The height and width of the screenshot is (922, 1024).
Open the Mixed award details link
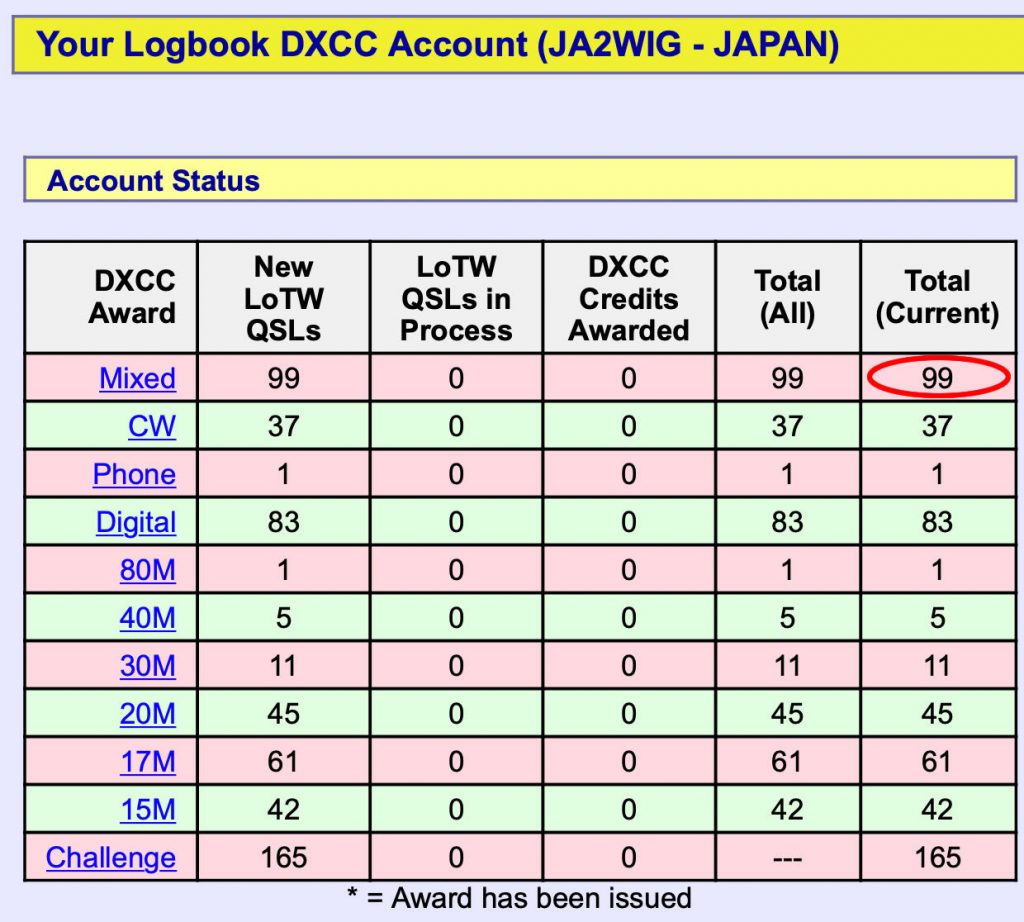137,378
